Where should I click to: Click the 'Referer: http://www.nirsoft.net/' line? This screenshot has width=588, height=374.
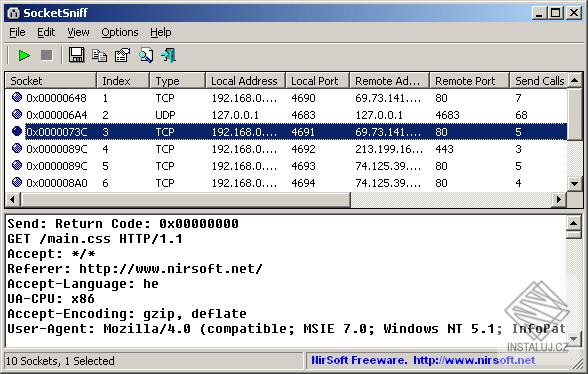pos(135,269)
